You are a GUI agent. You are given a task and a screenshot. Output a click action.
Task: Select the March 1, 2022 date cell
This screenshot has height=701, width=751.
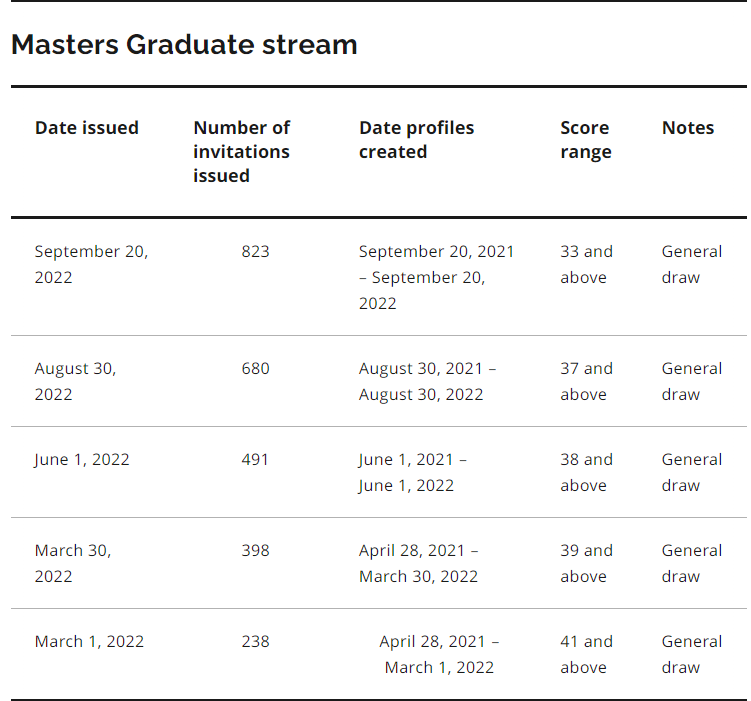click(x=89, y=641)
